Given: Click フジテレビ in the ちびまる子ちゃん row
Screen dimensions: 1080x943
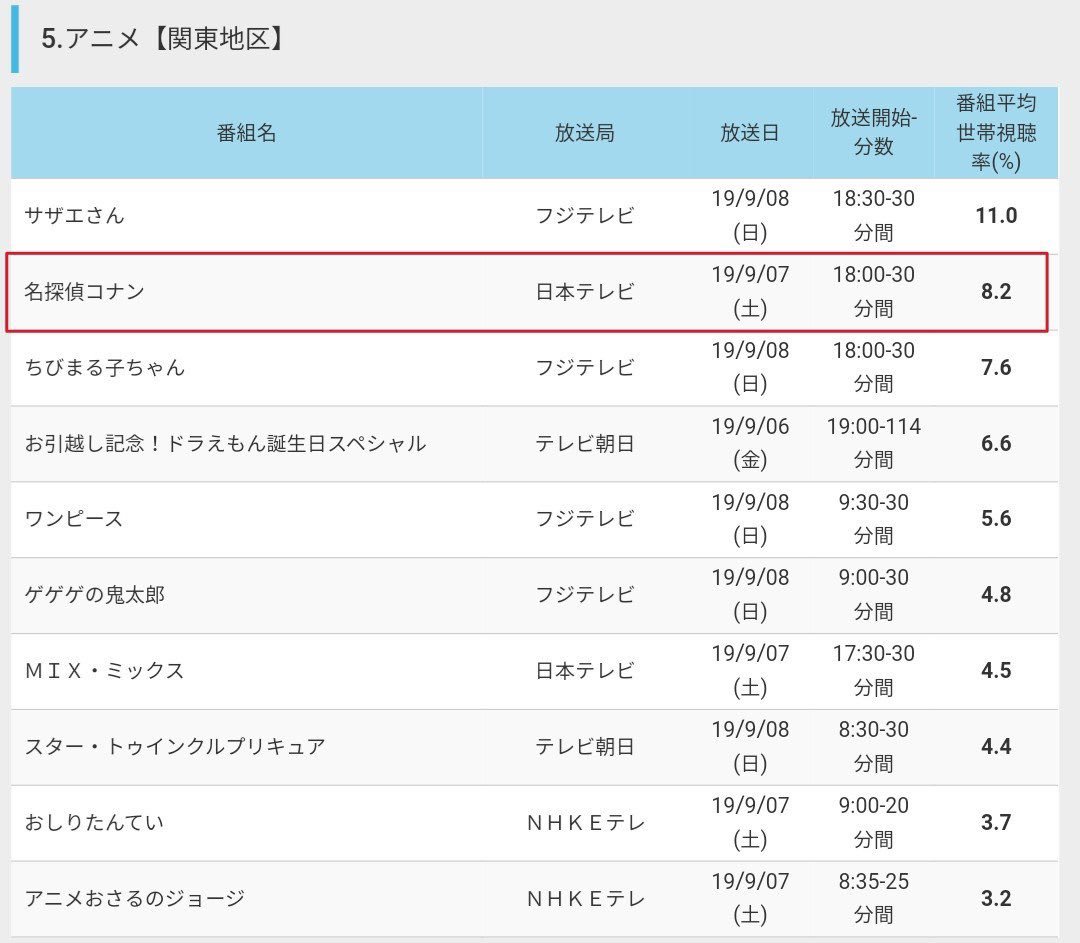Looking at the screenshot, I should pos(585,367).
